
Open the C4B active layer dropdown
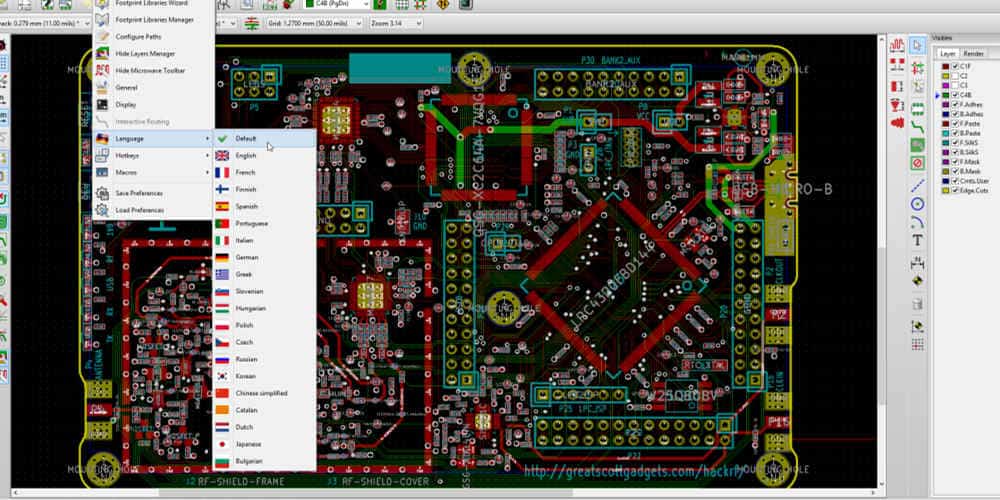click(337, 4)
